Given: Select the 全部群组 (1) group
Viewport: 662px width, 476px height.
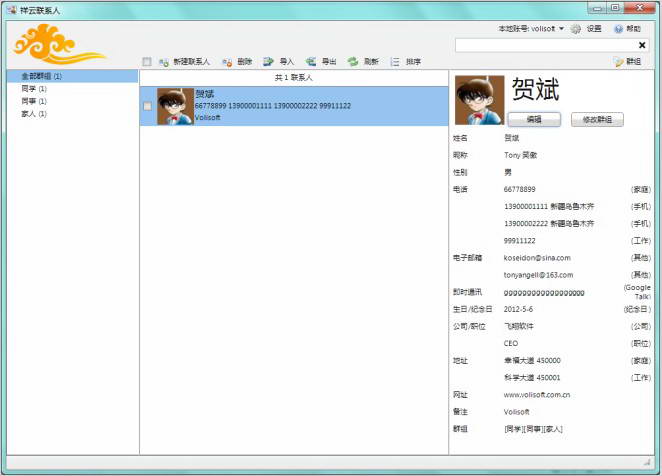Looking at the screenshot, I should [x=73, y=76].
